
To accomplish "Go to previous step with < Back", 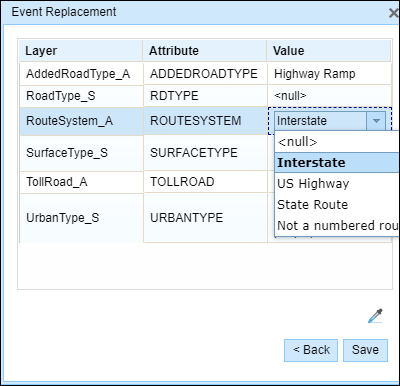I will [311, 350].
